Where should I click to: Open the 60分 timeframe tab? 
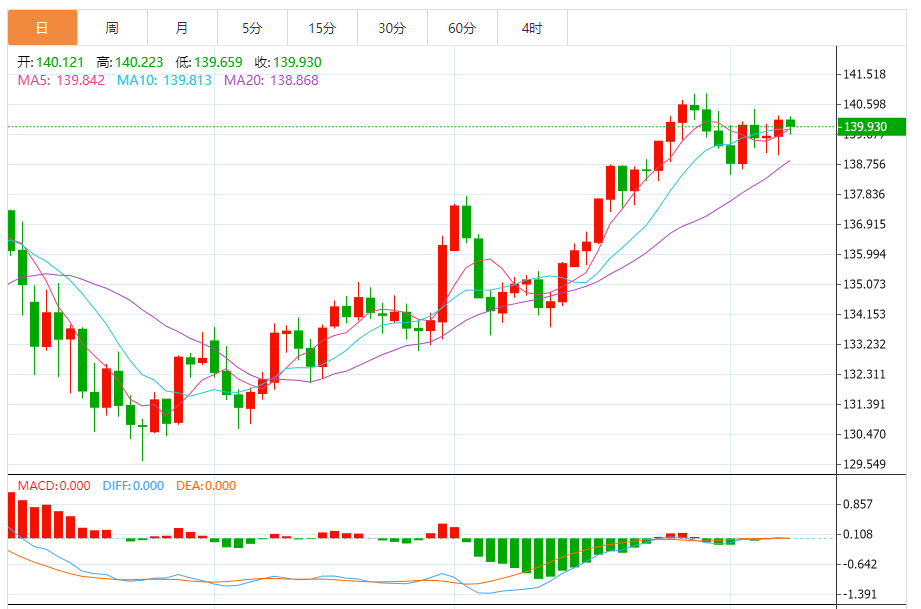point(462,28)
